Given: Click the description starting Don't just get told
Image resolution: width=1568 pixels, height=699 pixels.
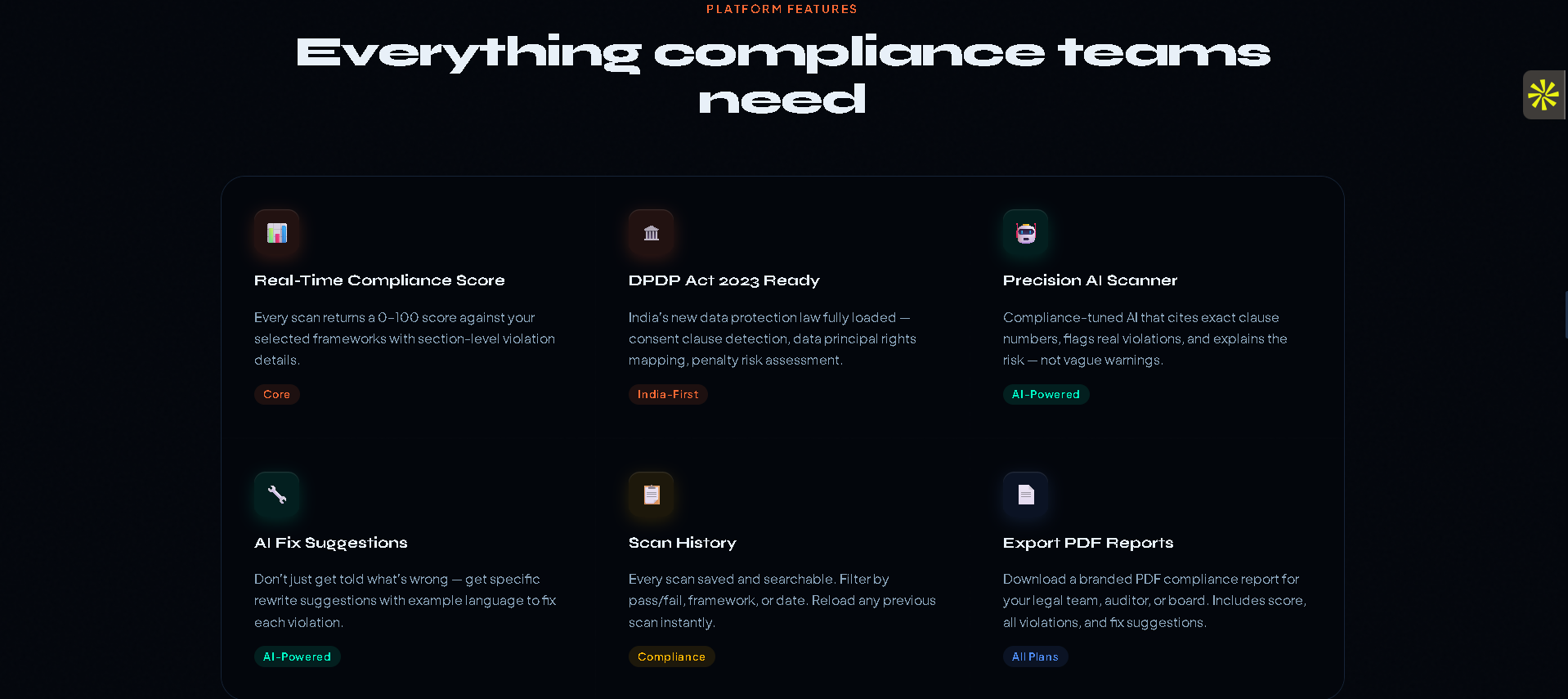Looking at the screenshot, I should [405, 601].
